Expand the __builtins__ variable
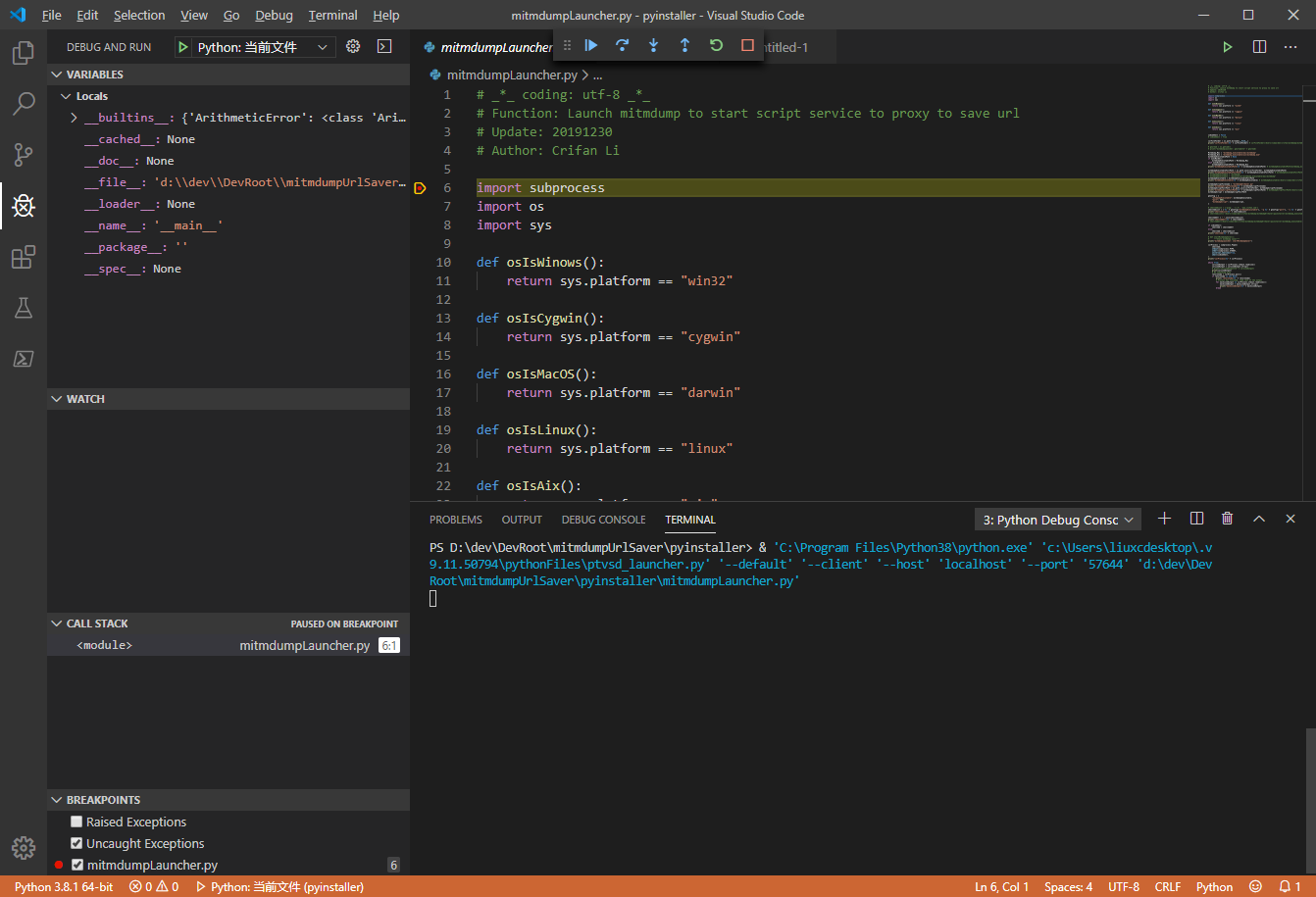Image resolution: width=1316 pixels, height=897 pixels. point(75,118)
